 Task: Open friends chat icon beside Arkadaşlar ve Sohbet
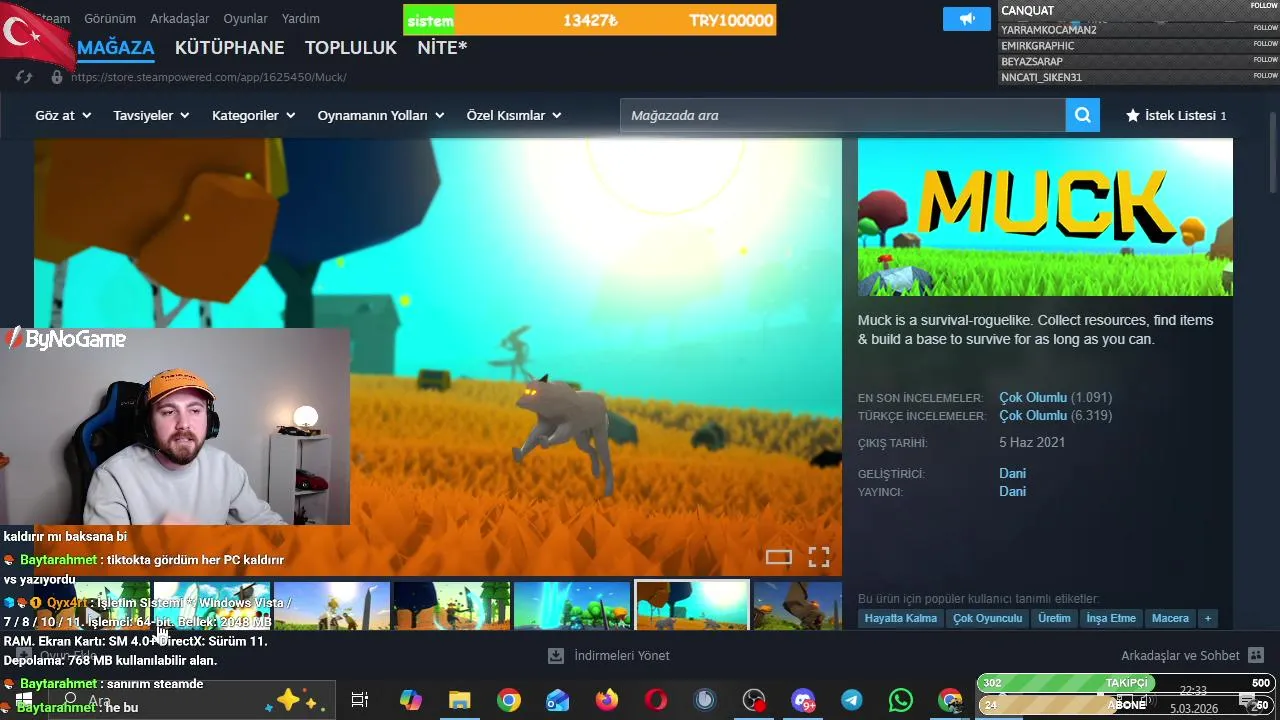(x=1256, y=656)
